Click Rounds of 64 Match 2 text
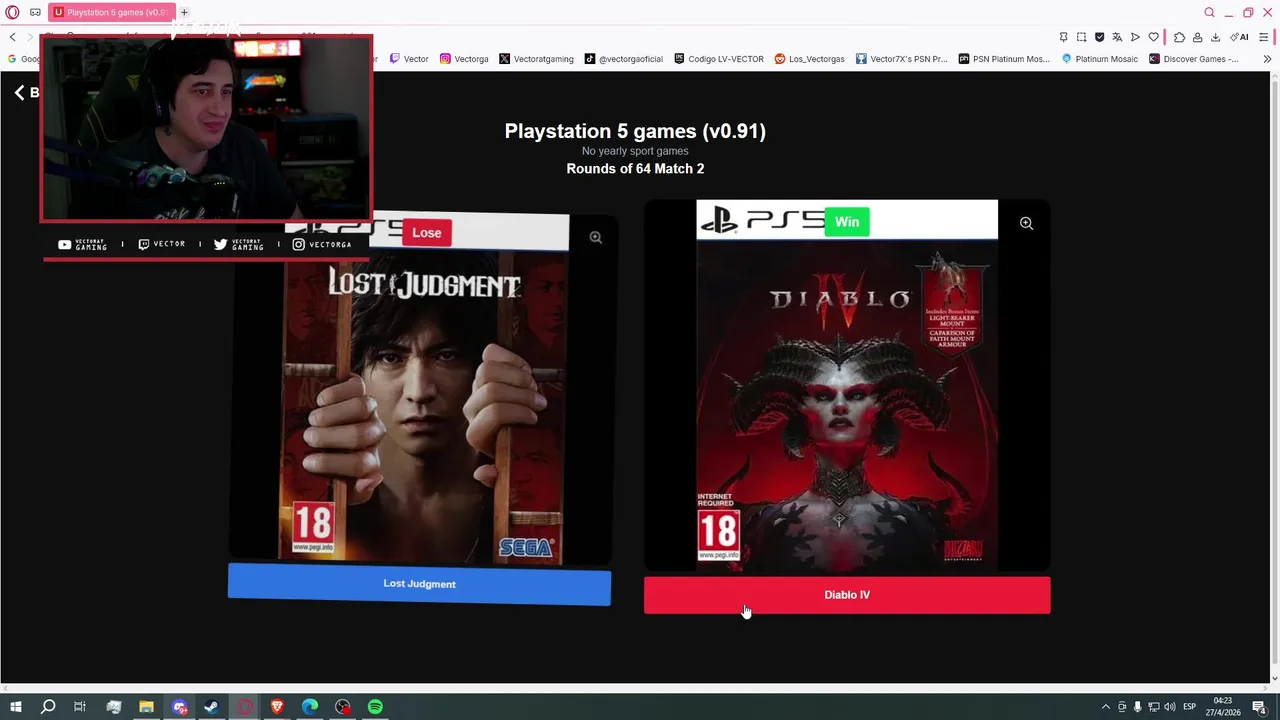This screenshot has height=720, width=1280. [635, 168]
